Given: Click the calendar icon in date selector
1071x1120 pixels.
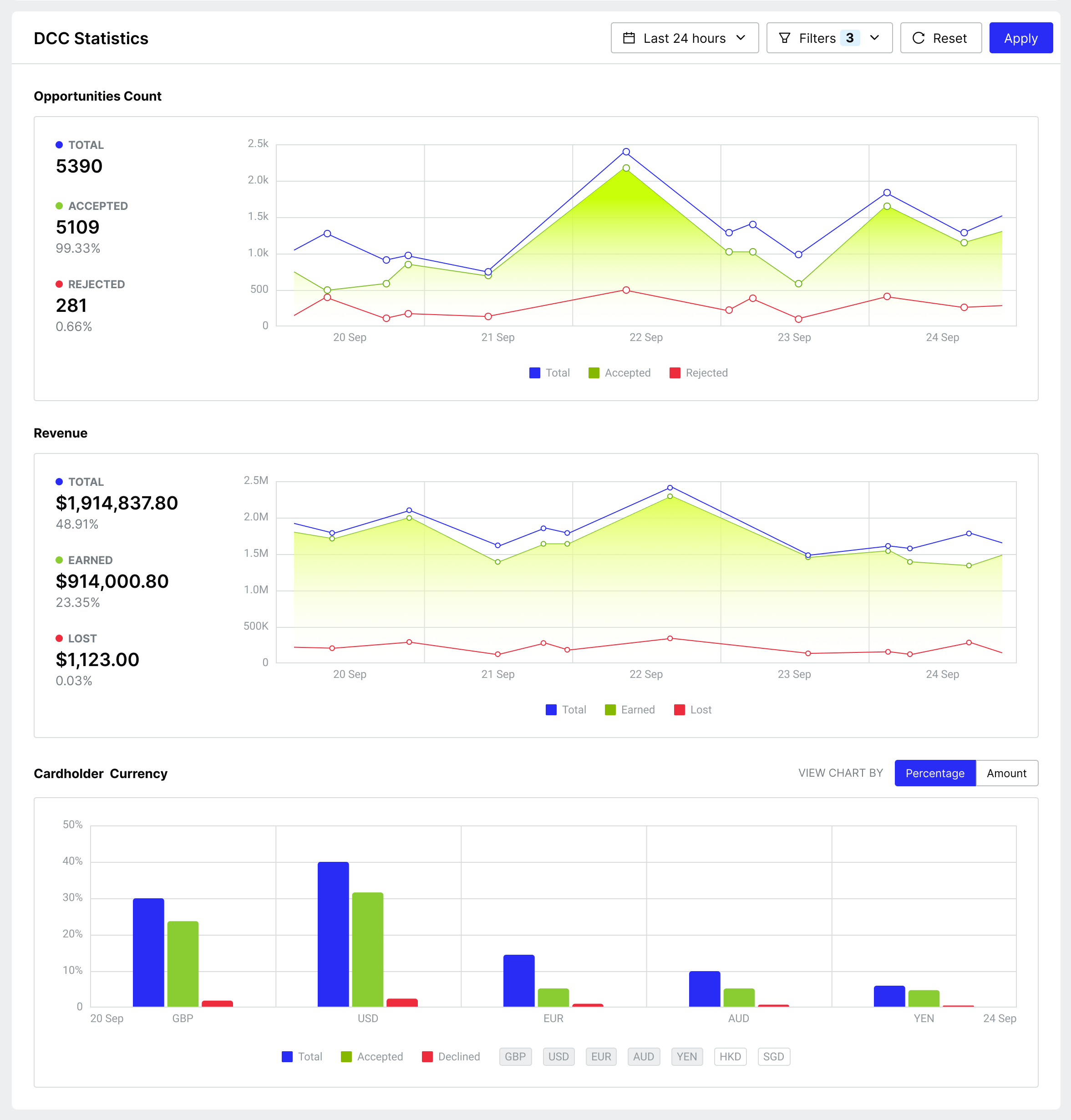Looking at the screenshot, I should (629, 38).
